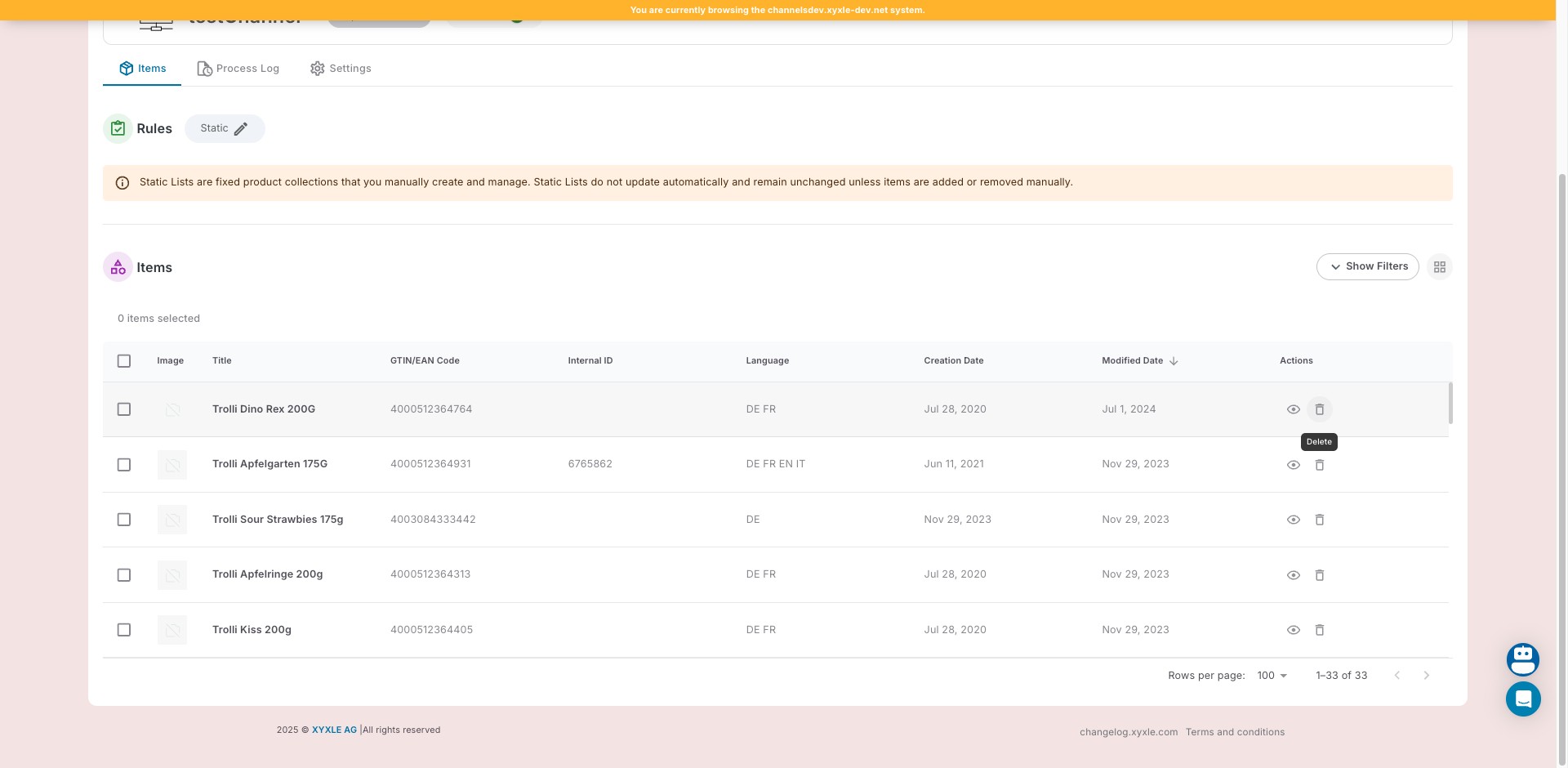Expand the Show Filters panel

click(1367, 267)
